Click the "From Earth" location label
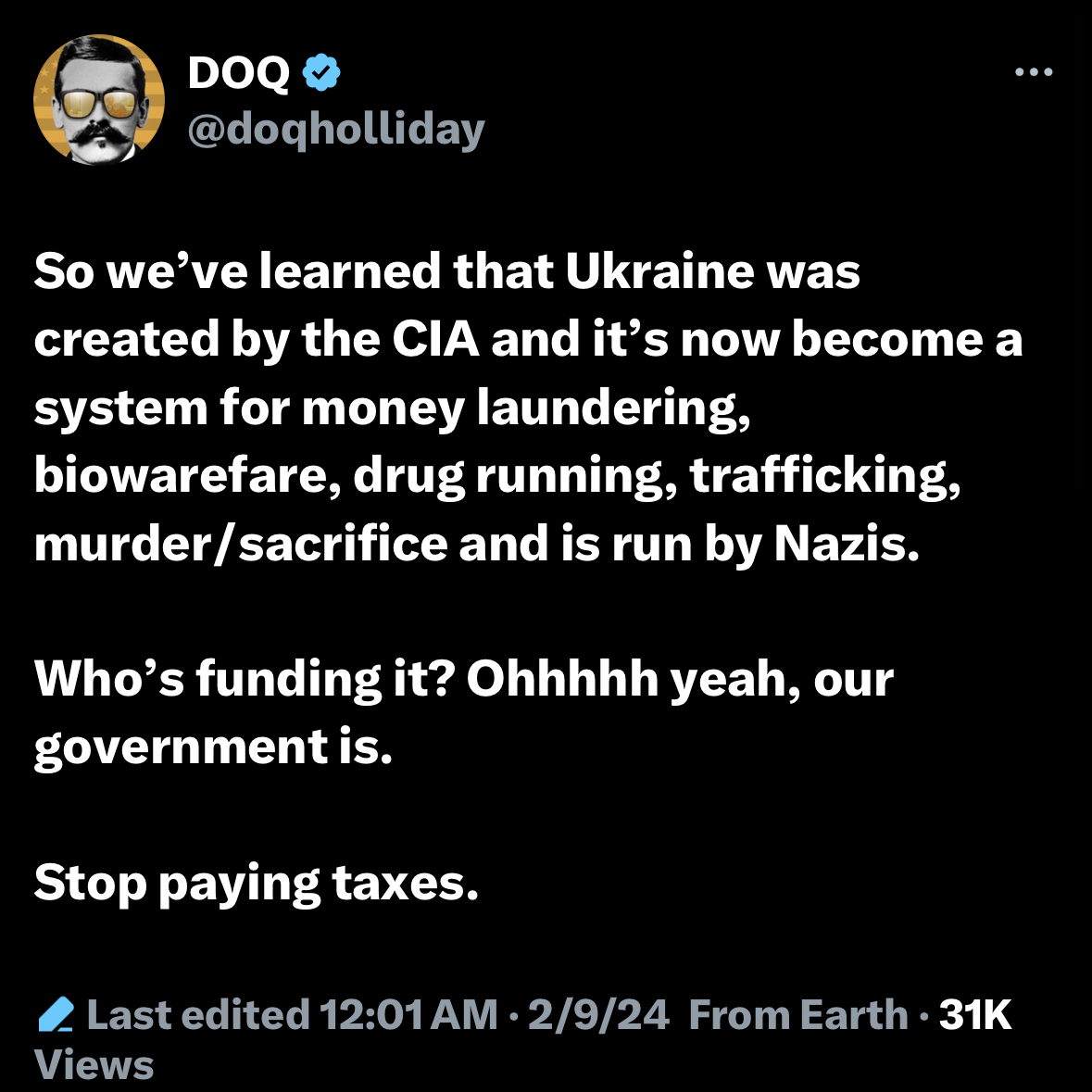 [x=798, y=1015]
